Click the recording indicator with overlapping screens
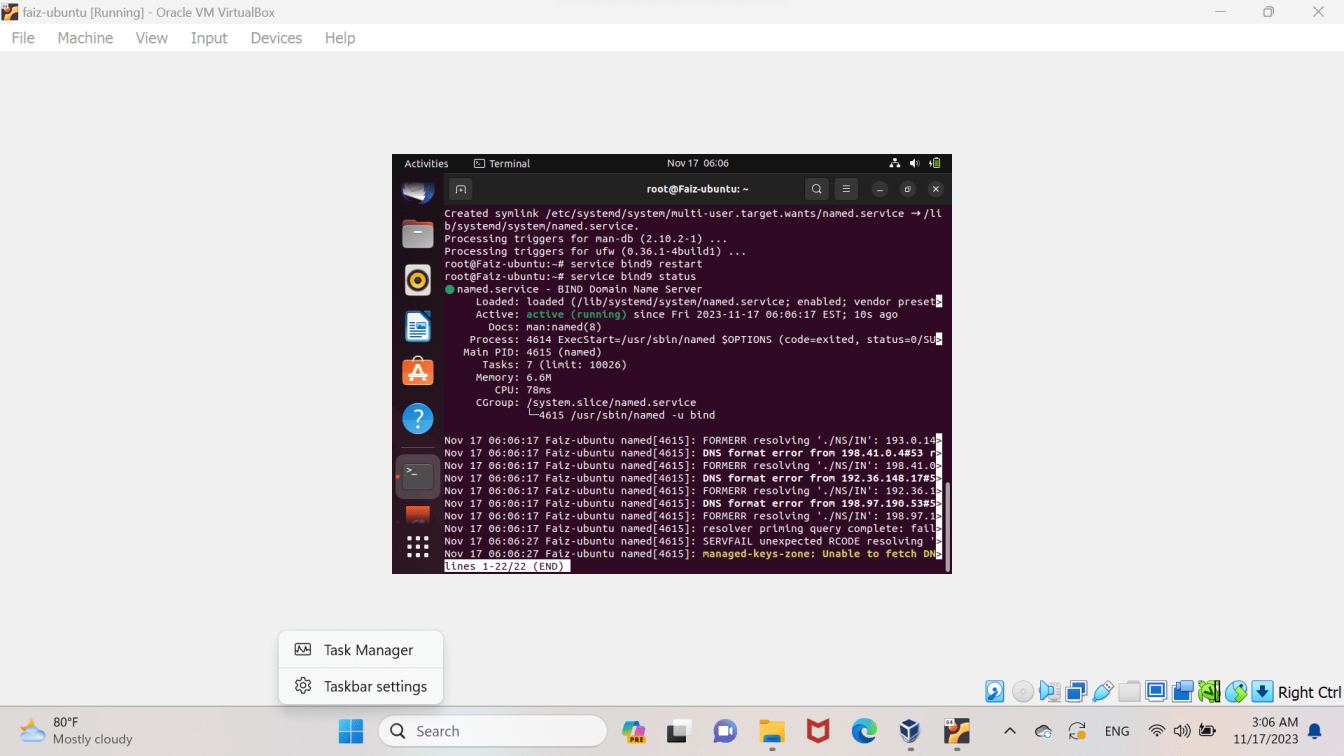The image size is (1344, 756). [1183, 691]
